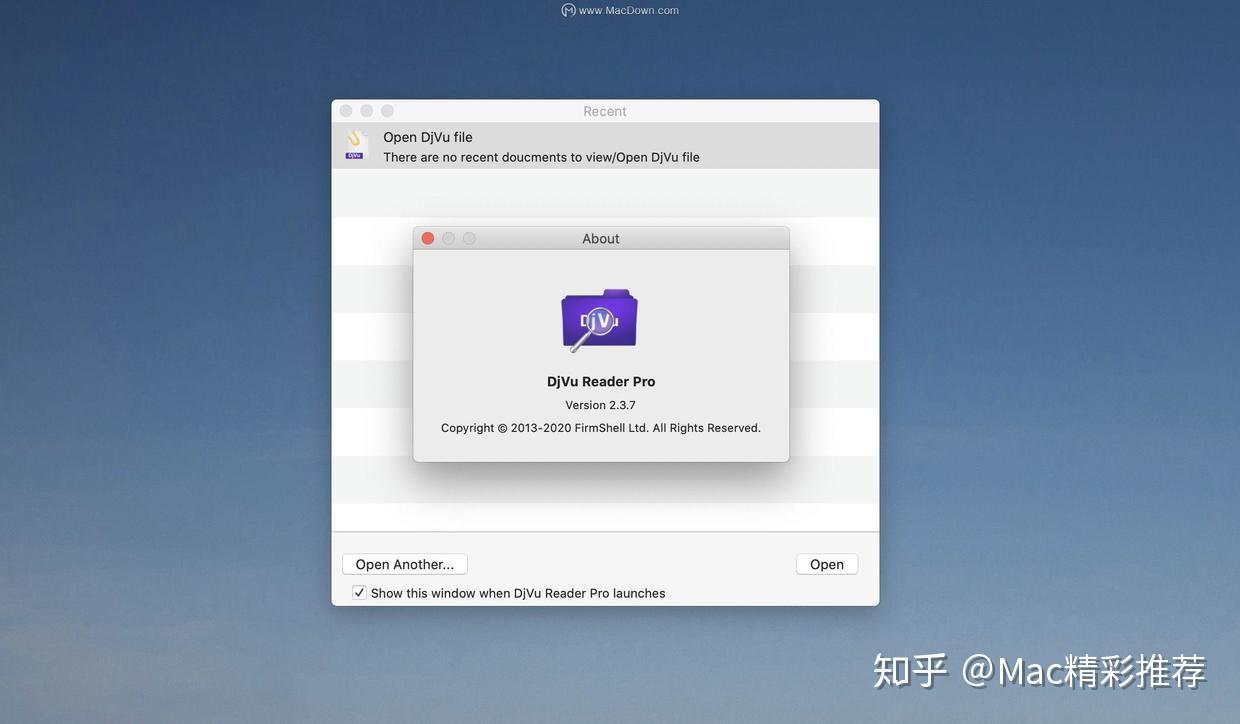Click the FirmShell copyright notice text
Viewport: 1240px width, 724px height.
point(600,427)
